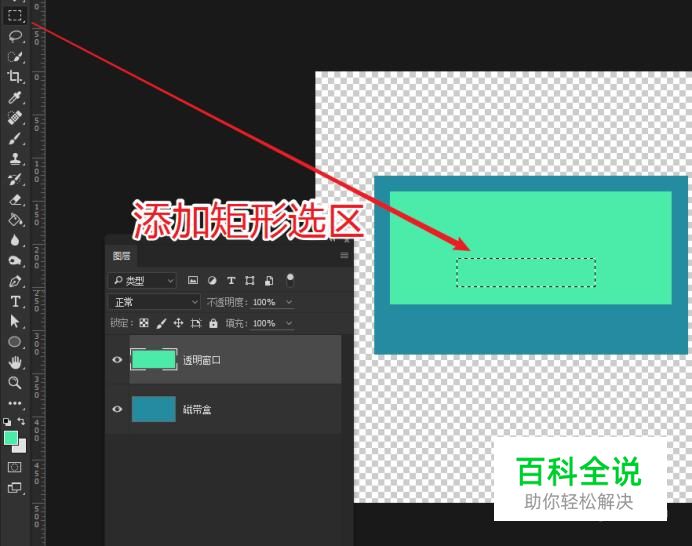
Task: Hide the 磁带盒 layer
Action: click(x=117, y=409)
